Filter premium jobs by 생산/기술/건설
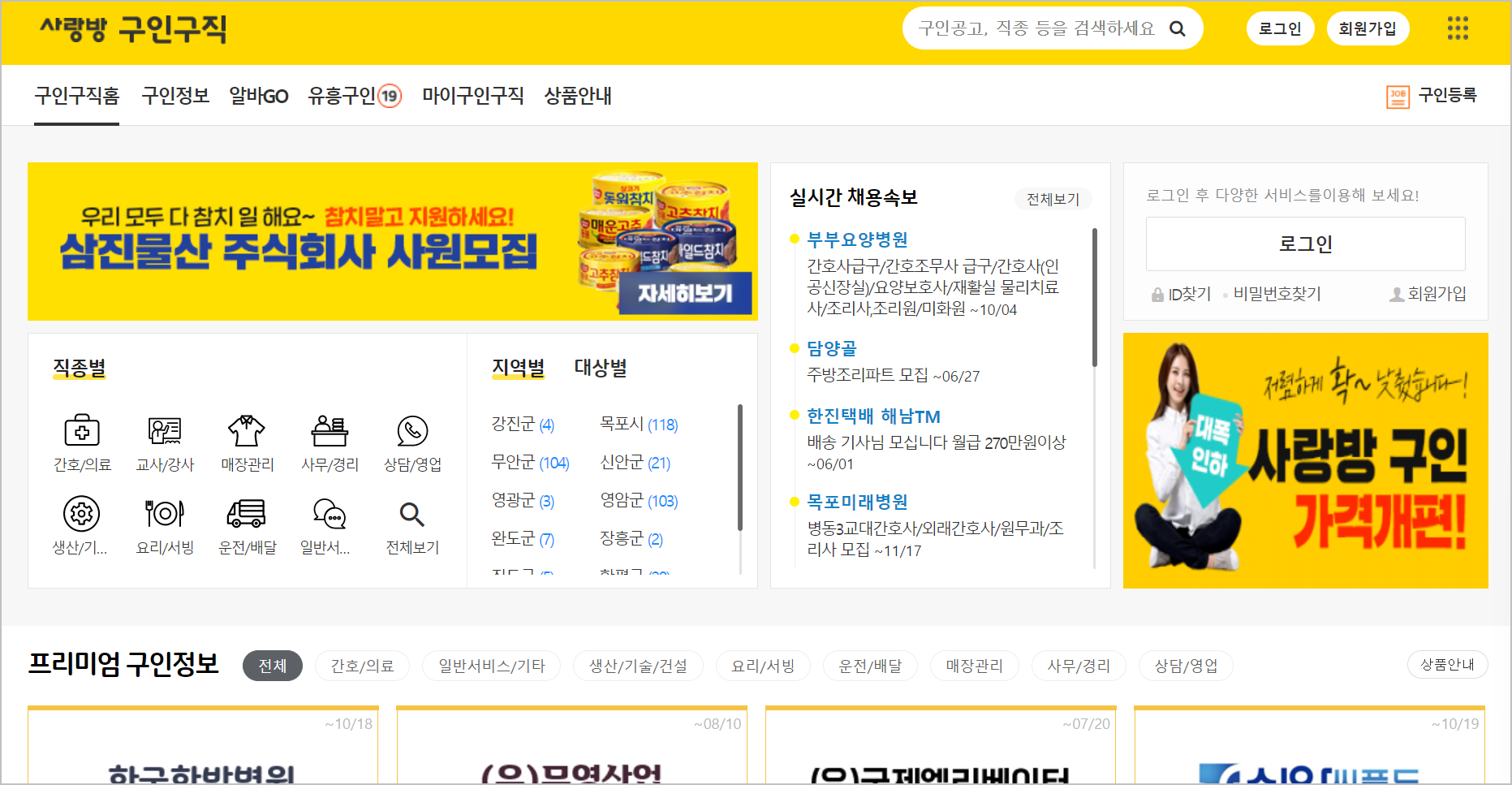 tap(638, 666)
